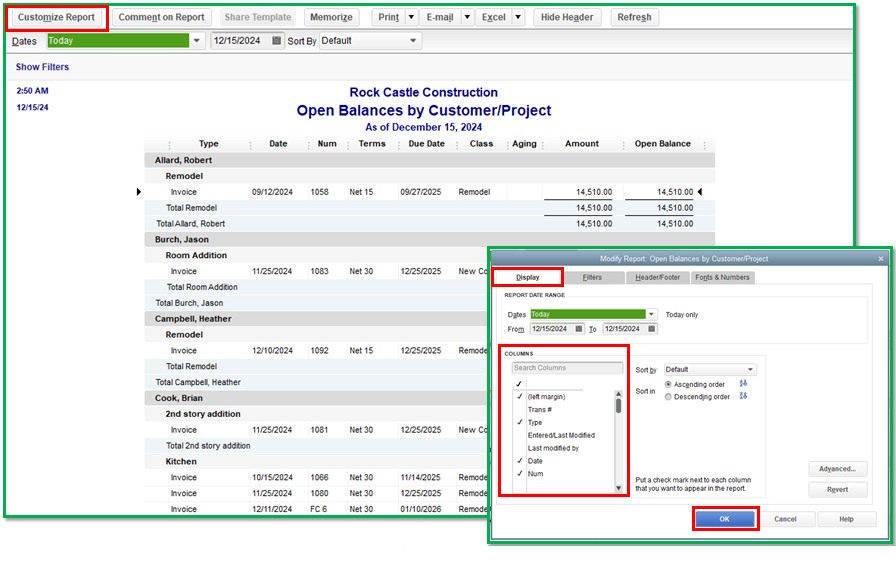Click the scroll down arrow in Columns list
This screenshot has height=566, width=896.
point(618,488)
